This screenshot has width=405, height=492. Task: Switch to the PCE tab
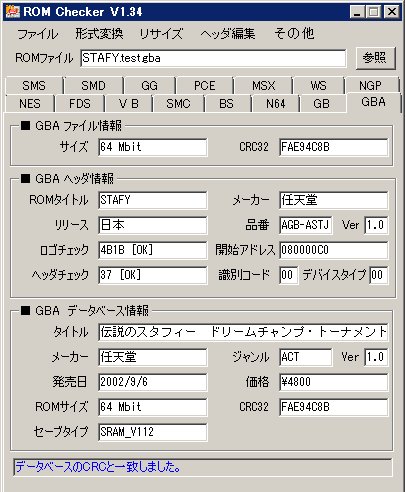coord(205,86)
